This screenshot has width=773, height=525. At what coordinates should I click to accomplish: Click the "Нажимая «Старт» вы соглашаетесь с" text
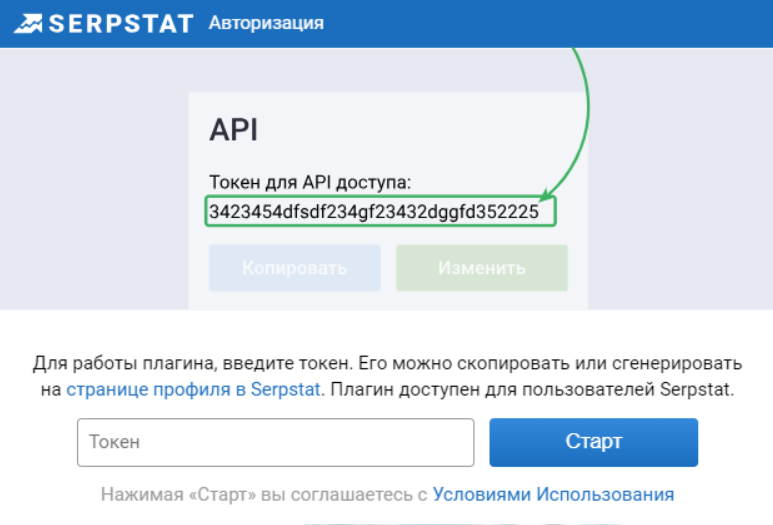click(x=264, y=494)
